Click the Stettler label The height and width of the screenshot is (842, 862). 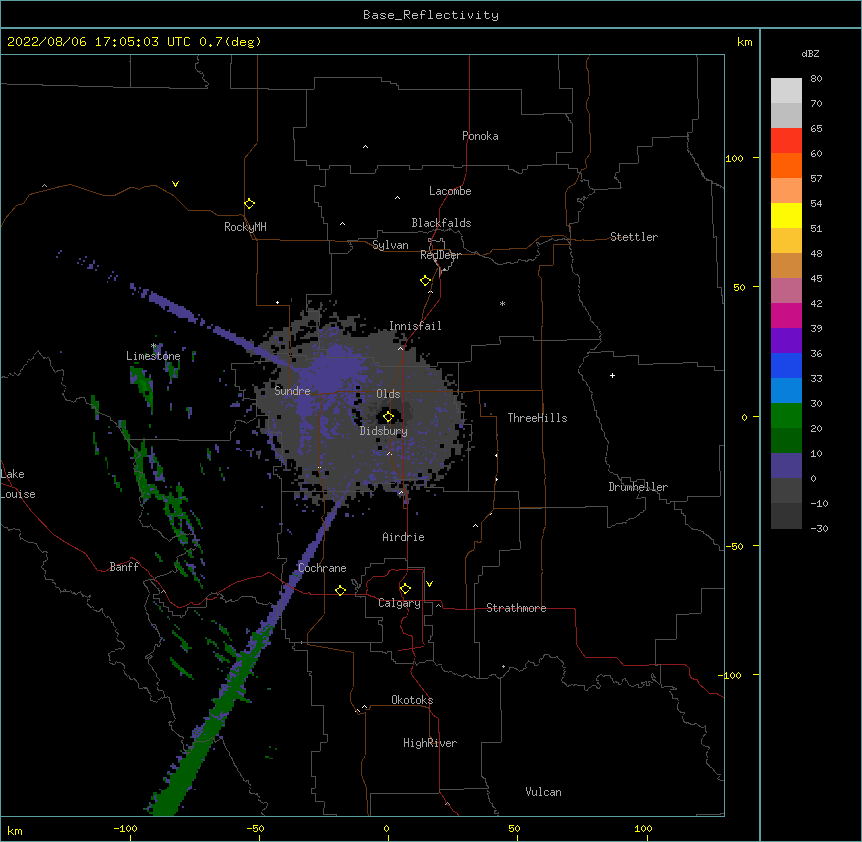pyautogui.click(x=634, y=237)
